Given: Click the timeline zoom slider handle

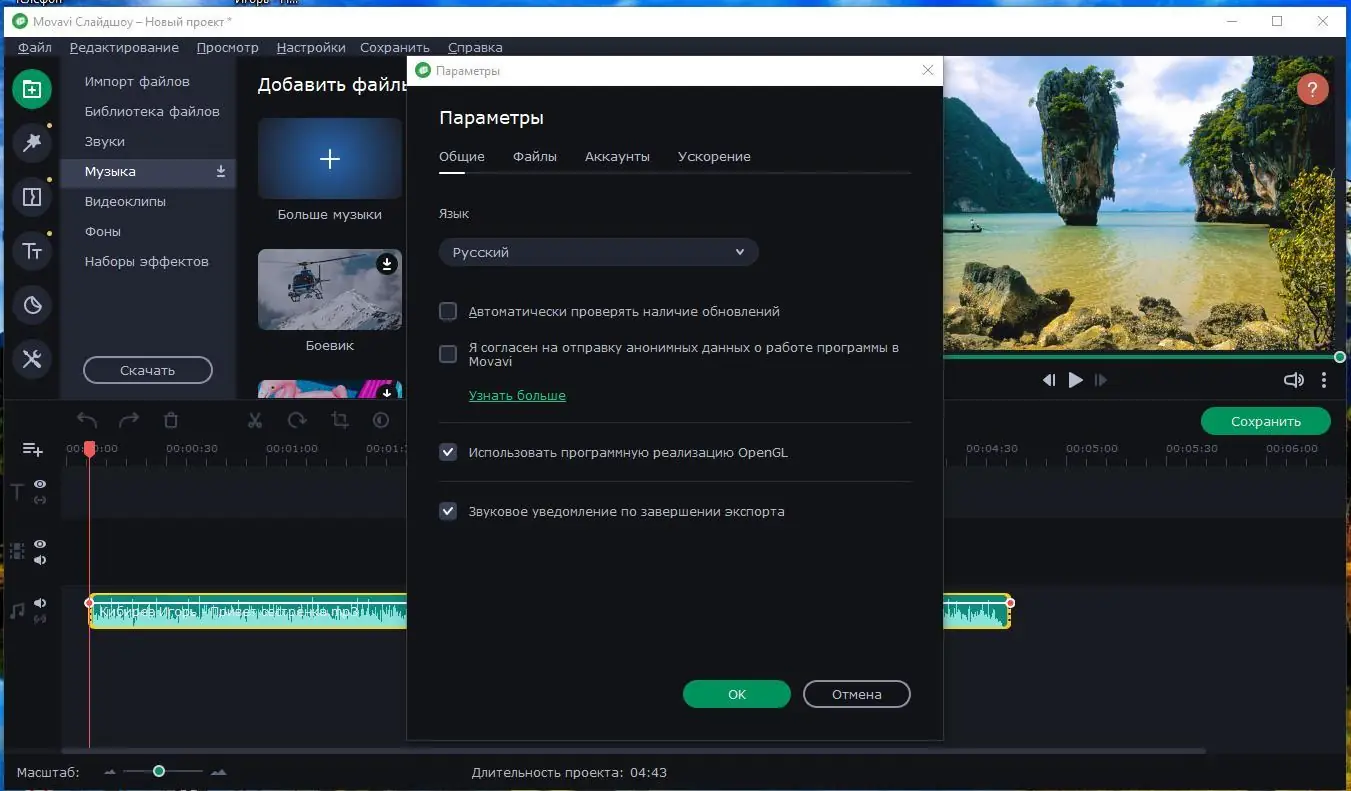Looking at the screenshot, I should point(159,771).
